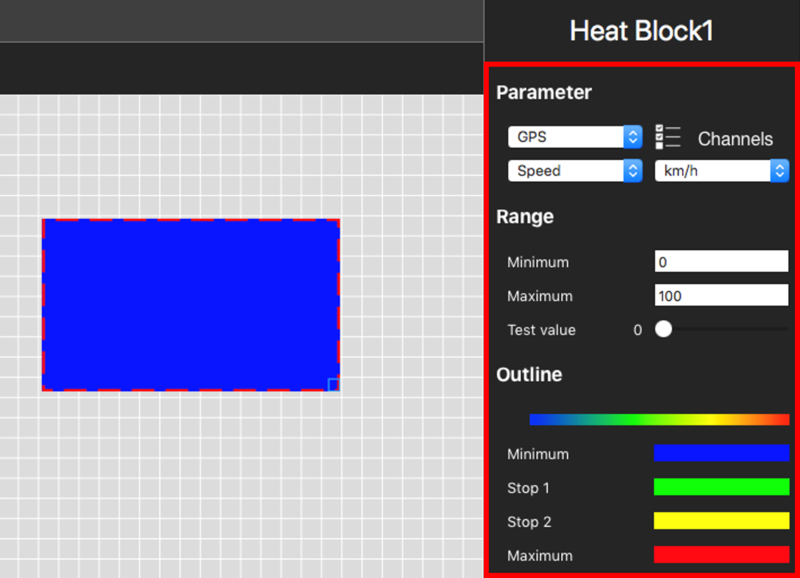800x578 pixels.
Task: Click the Channels list icon
Action: tap(668, 137)
